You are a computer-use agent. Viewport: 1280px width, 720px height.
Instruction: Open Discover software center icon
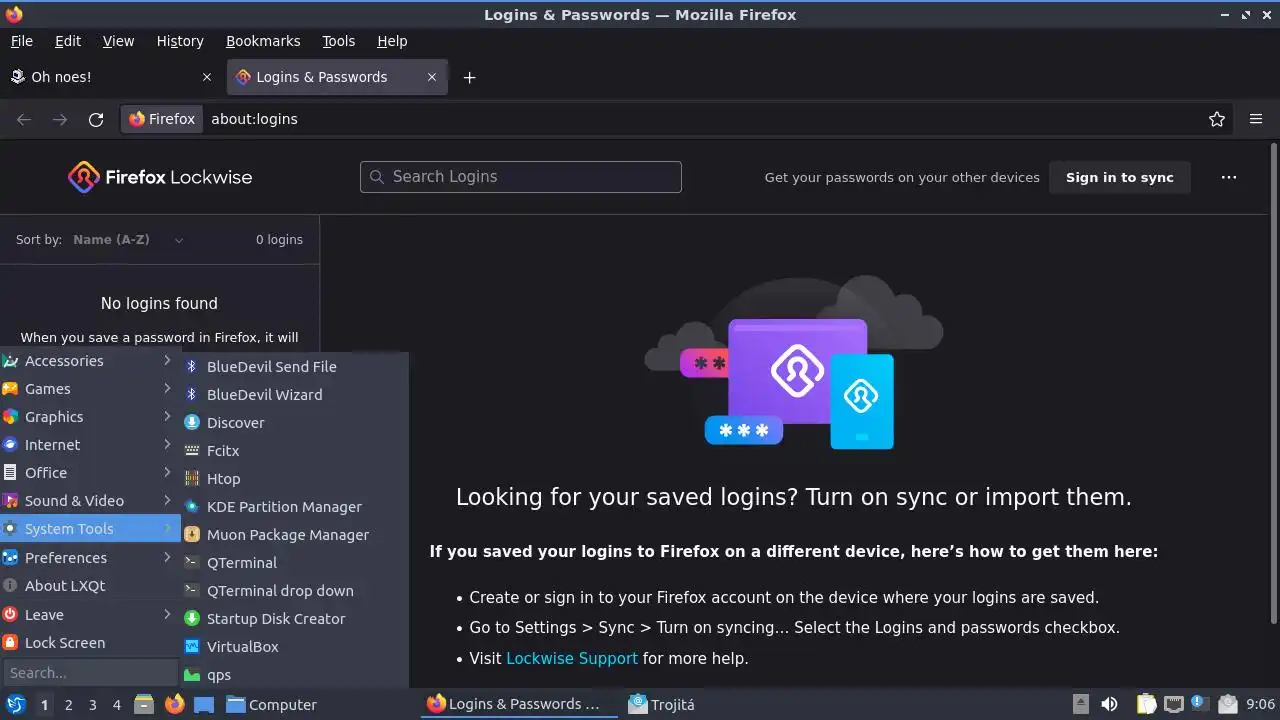point(192,423)
